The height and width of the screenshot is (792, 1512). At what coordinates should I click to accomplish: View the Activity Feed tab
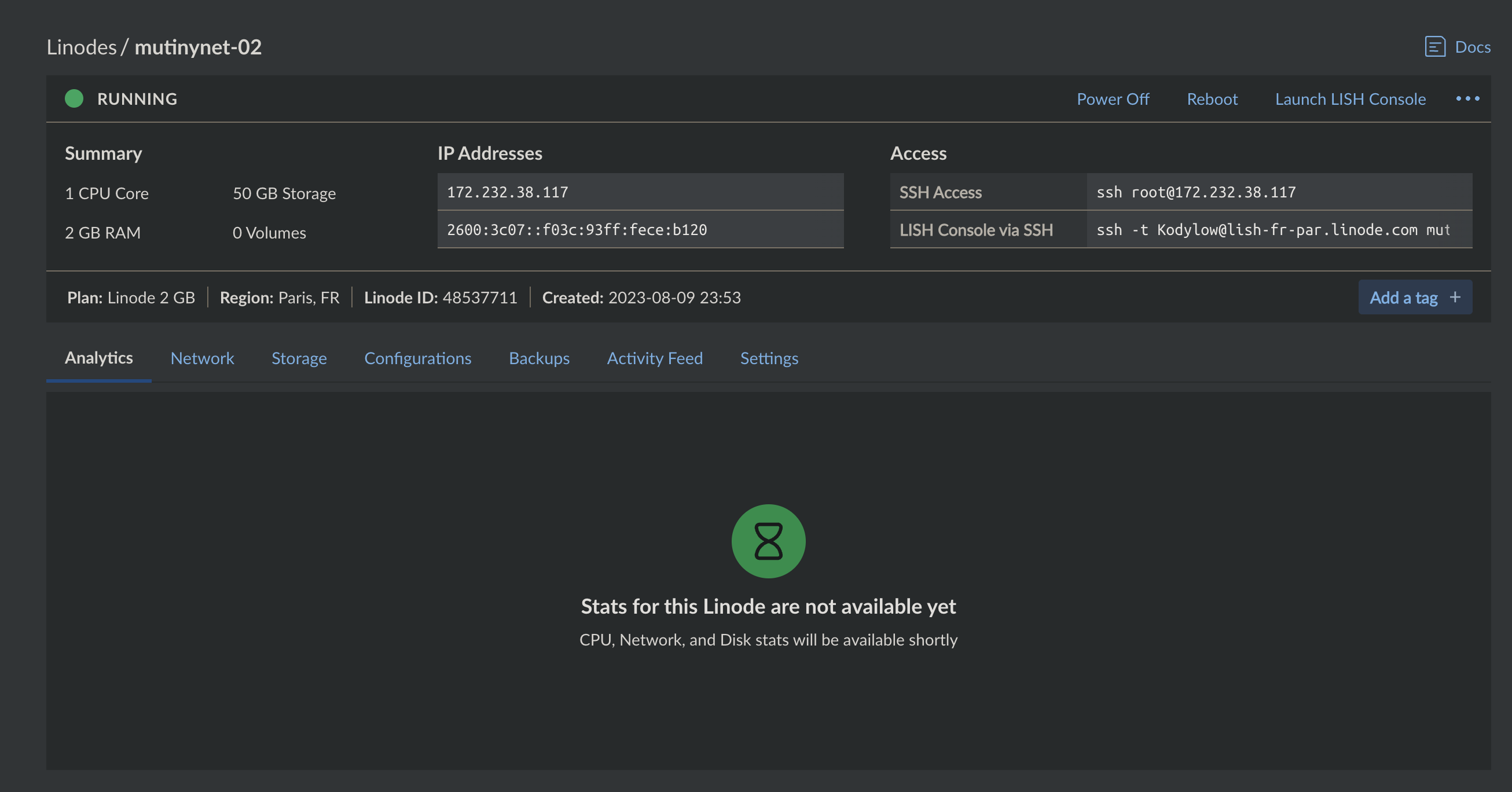pyautogui.click(x=655, y=358)
